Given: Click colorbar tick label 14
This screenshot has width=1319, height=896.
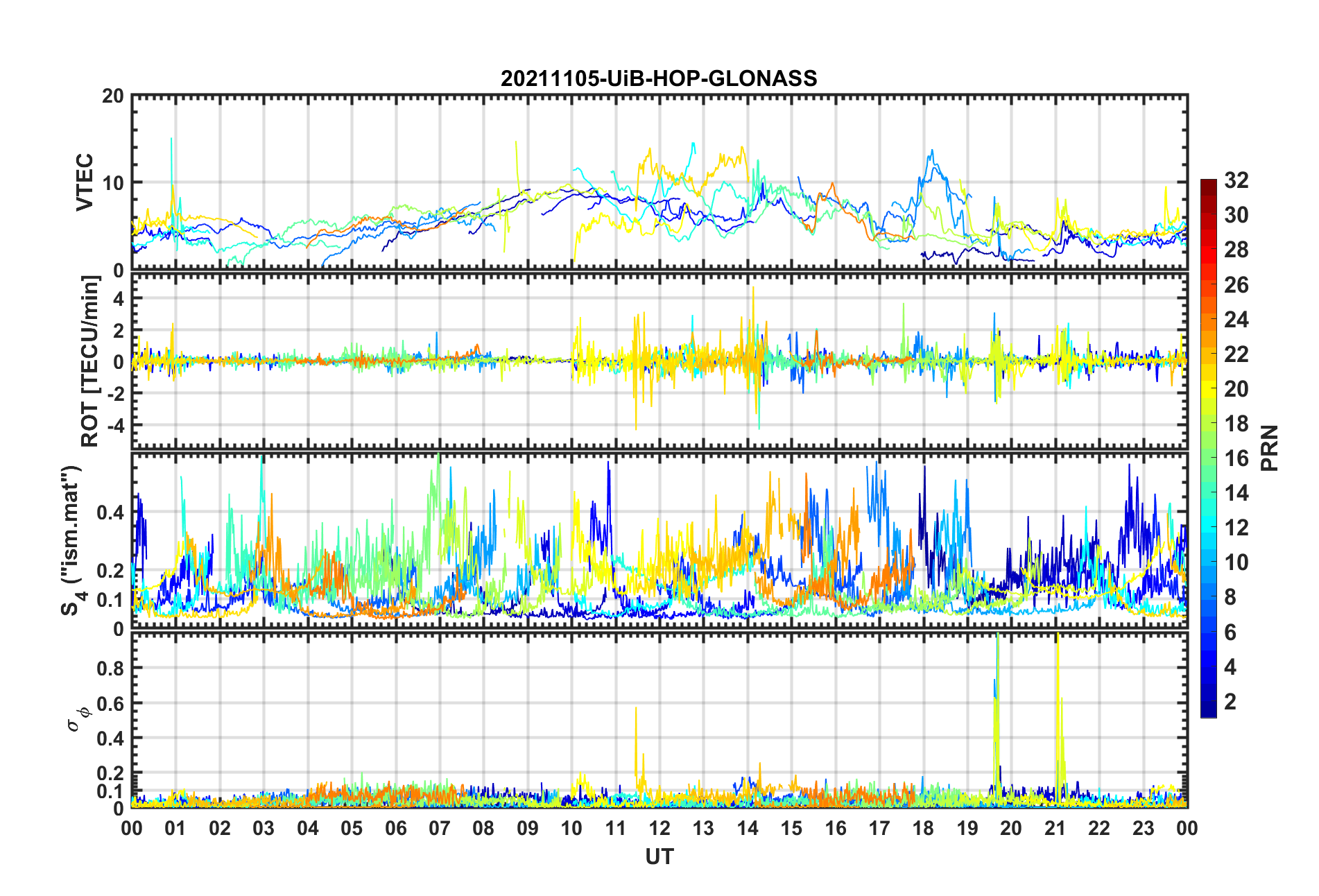Looking at the screenshot, I should [1236, 492].
